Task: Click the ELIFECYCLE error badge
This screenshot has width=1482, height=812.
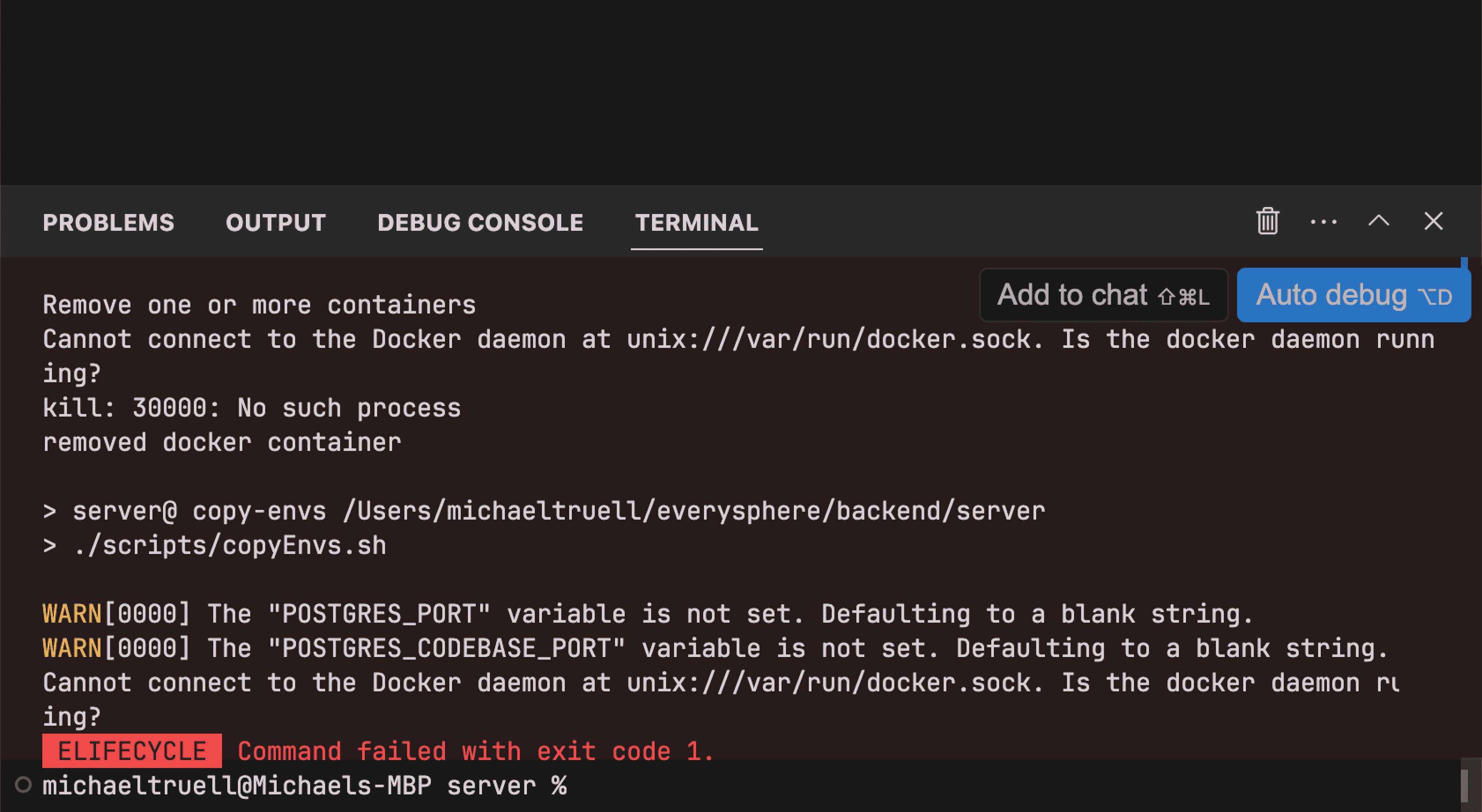Action: tap(116, 751)
